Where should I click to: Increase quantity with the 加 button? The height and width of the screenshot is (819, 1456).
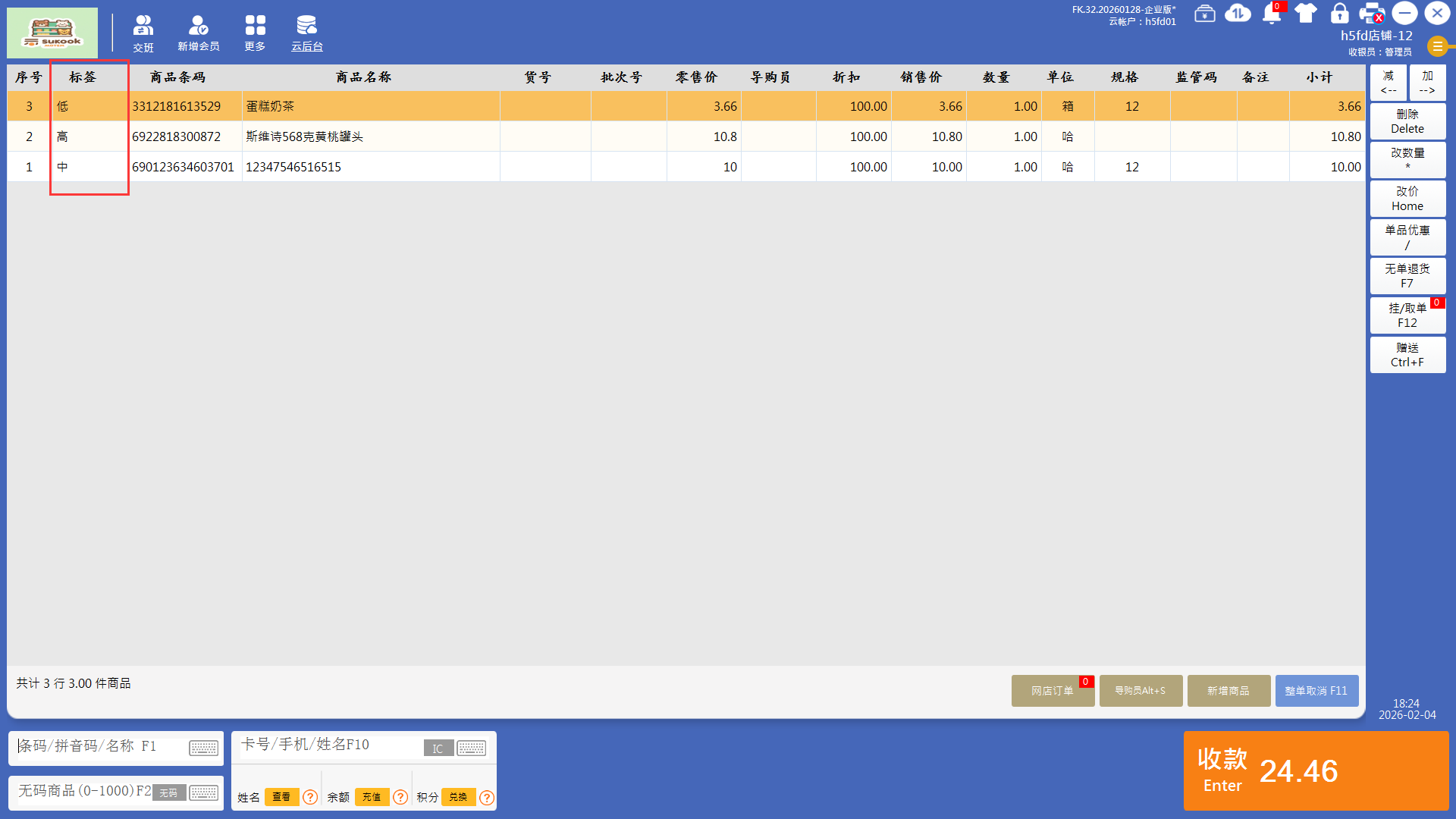(1427, 83)
